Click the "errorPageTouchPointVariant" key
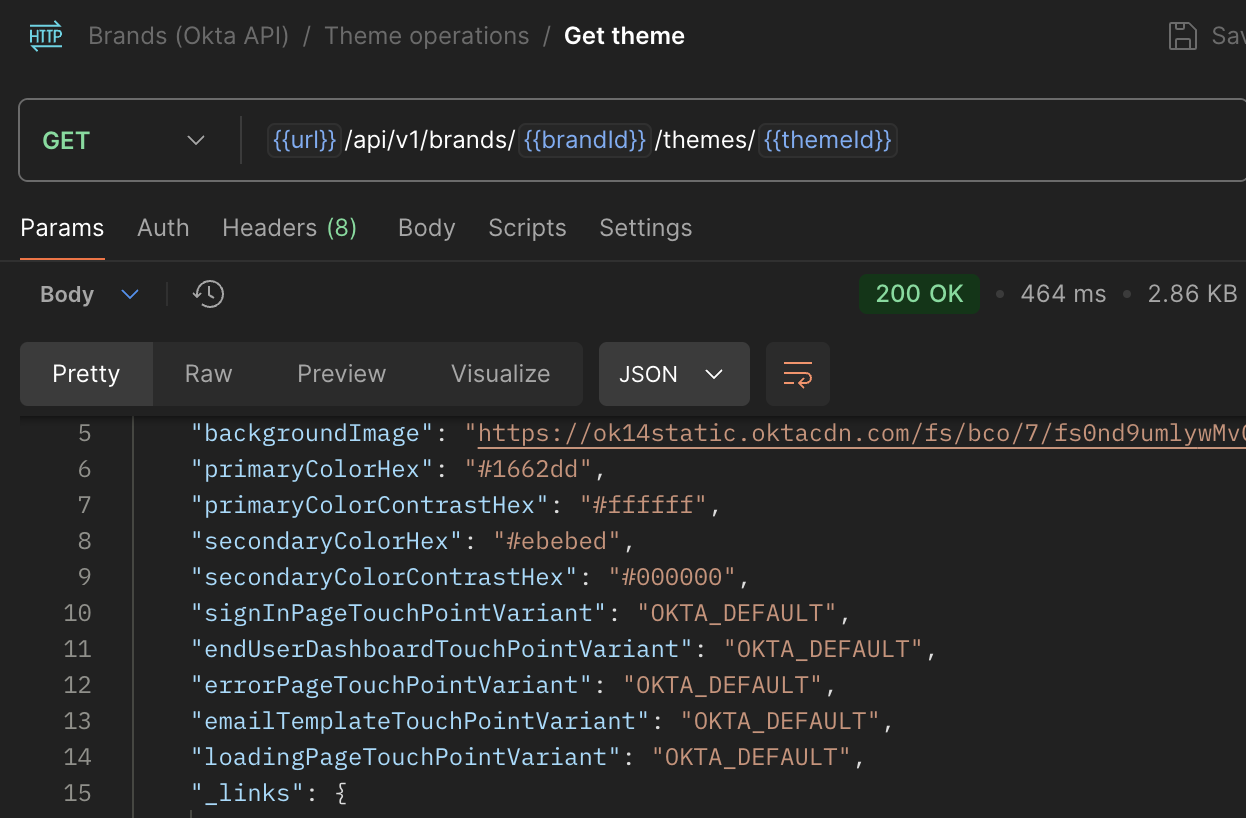 pyautogui.click(x=392, y=685)
